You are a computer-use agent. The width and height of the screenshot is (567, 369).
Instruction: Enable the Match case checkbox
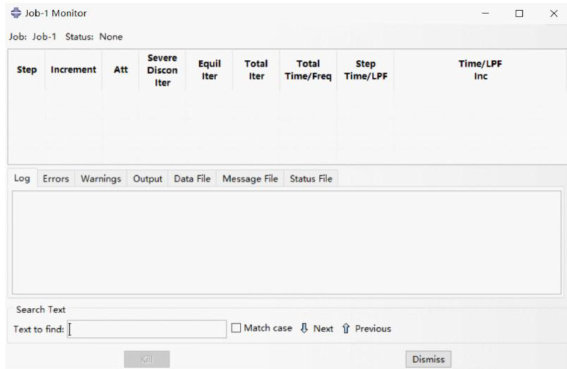[236, 328]
